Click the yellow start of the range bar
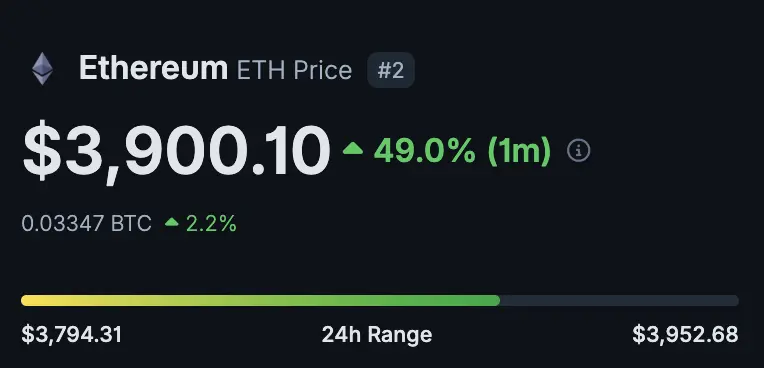Viewport: 764px width, 368px height. [29, 300]
